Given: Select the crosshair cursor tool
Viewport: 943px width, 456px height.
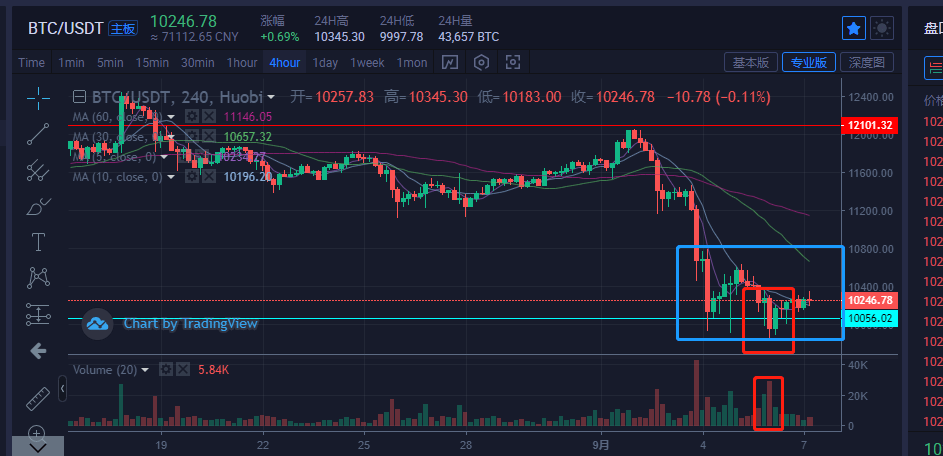Looking at the screenshot, I should [x=38, y=98].
